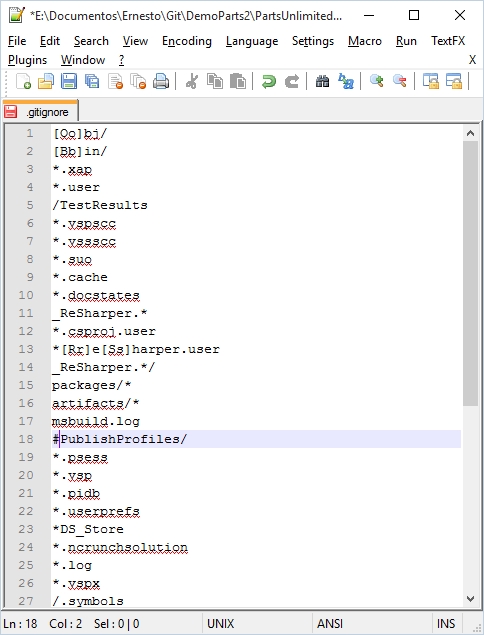Toggle the synchronize vertical scrolling icon
The image size is (484, 635).
tap(431, 81)
